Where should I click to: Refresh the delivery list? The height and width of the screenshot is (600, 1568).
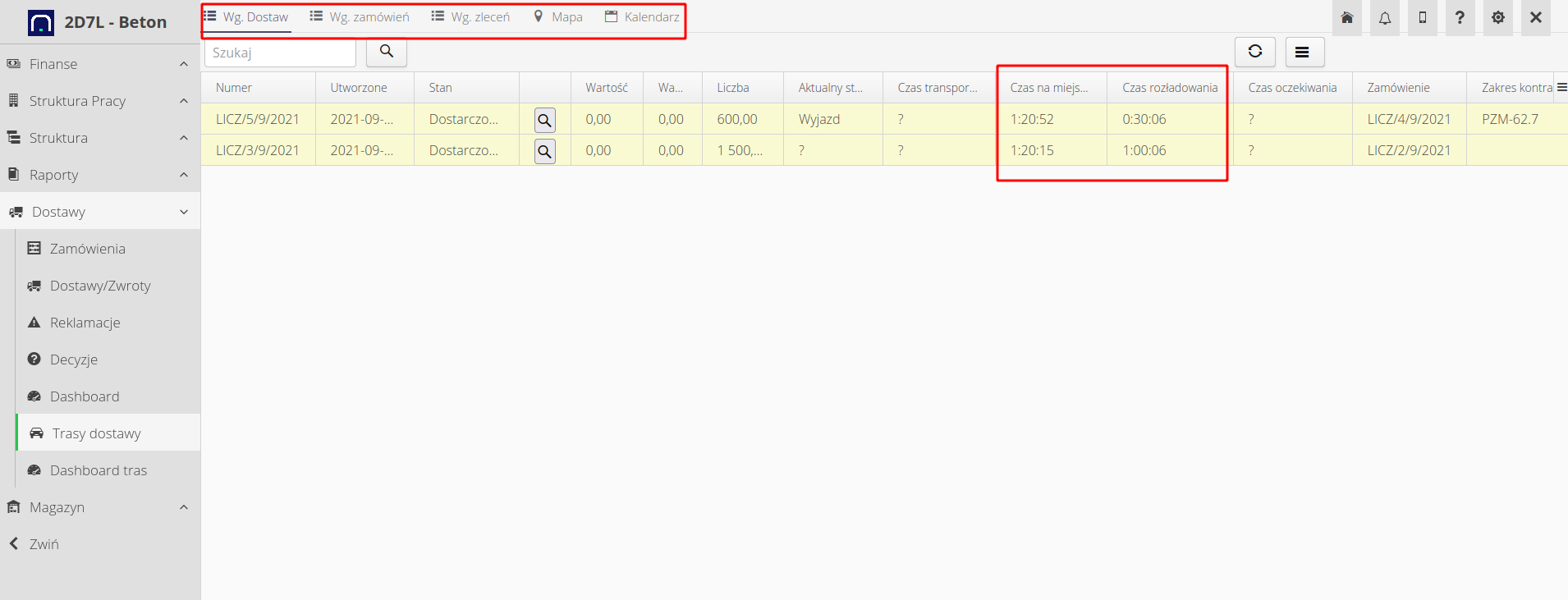click(x=1254, y=52)
